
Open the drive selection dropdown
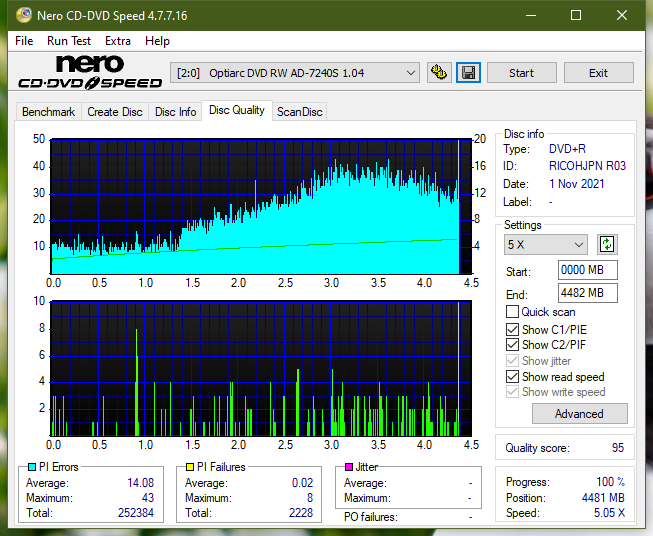294,73
